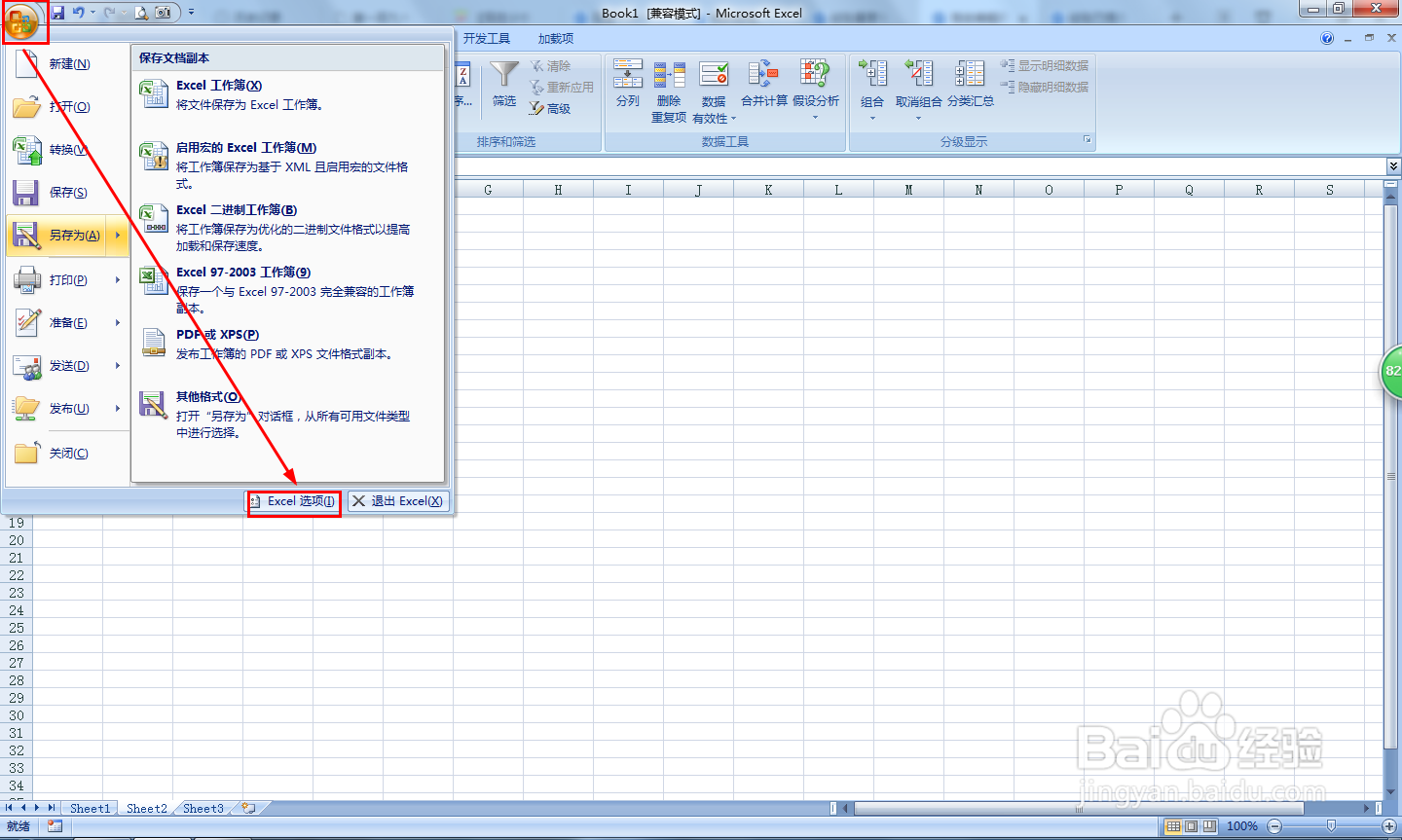
Task: Go to first sheet navigation arrow
Action: tap(9, 808)
